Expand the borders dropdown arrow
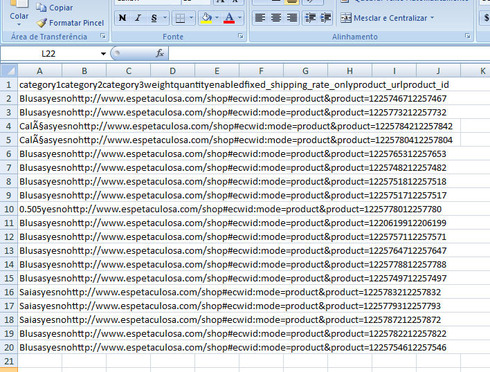Image resolution: width=490 pixels, height=372 pixels. 191,18
